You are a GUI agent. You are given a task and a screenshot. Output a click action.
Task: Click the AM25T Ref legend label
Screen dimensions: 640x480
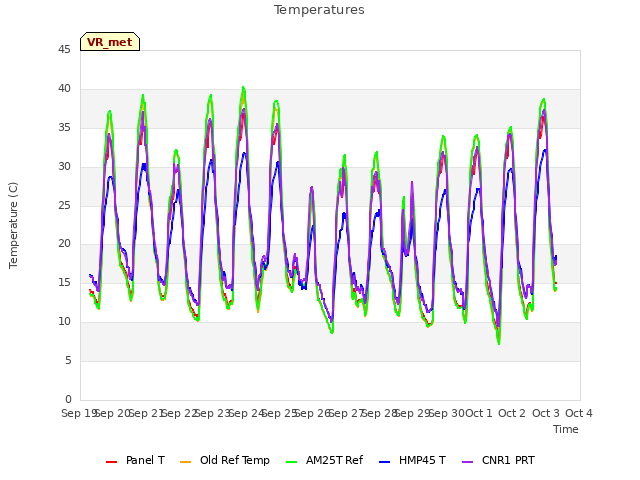334,460
